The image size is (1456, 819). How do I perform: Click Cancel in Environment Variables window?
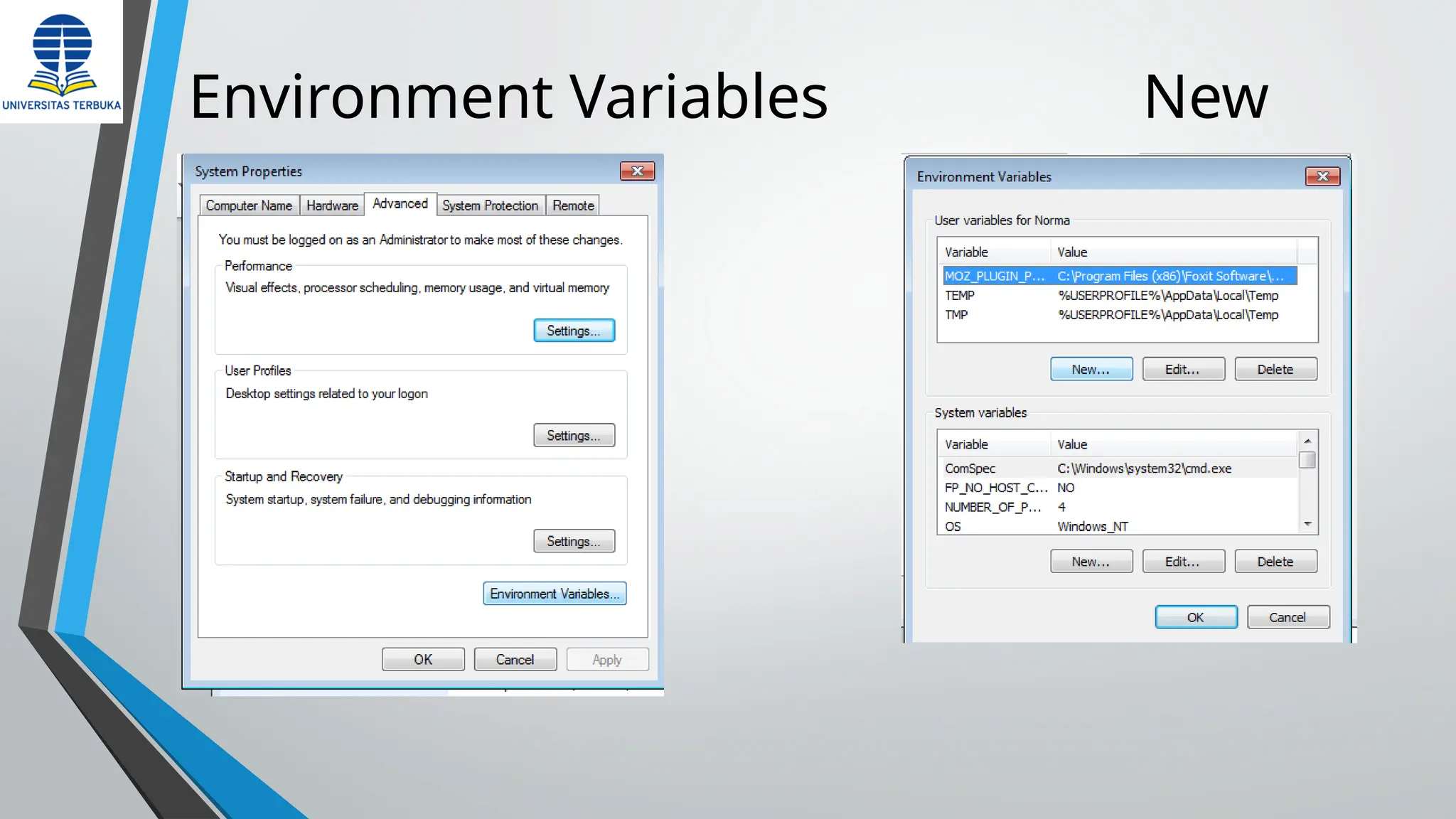(1288, 617)
